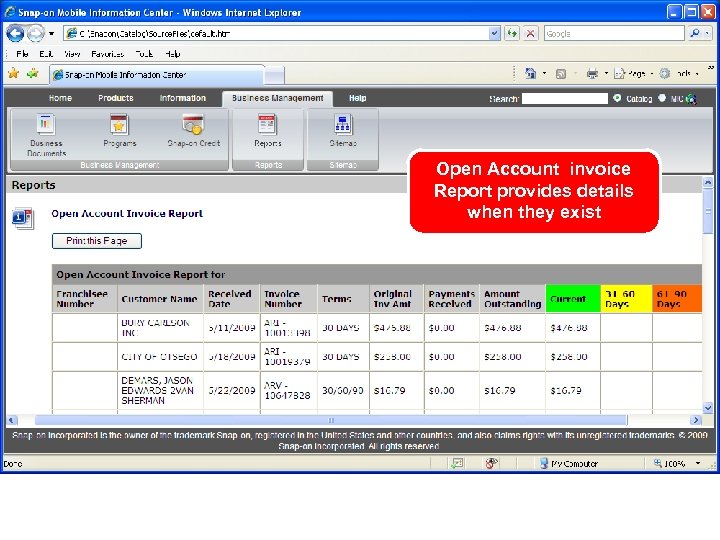Open the recent pages dropdown arrow
The width and height of the screenshot is (720, 540).
pos(51,34)
